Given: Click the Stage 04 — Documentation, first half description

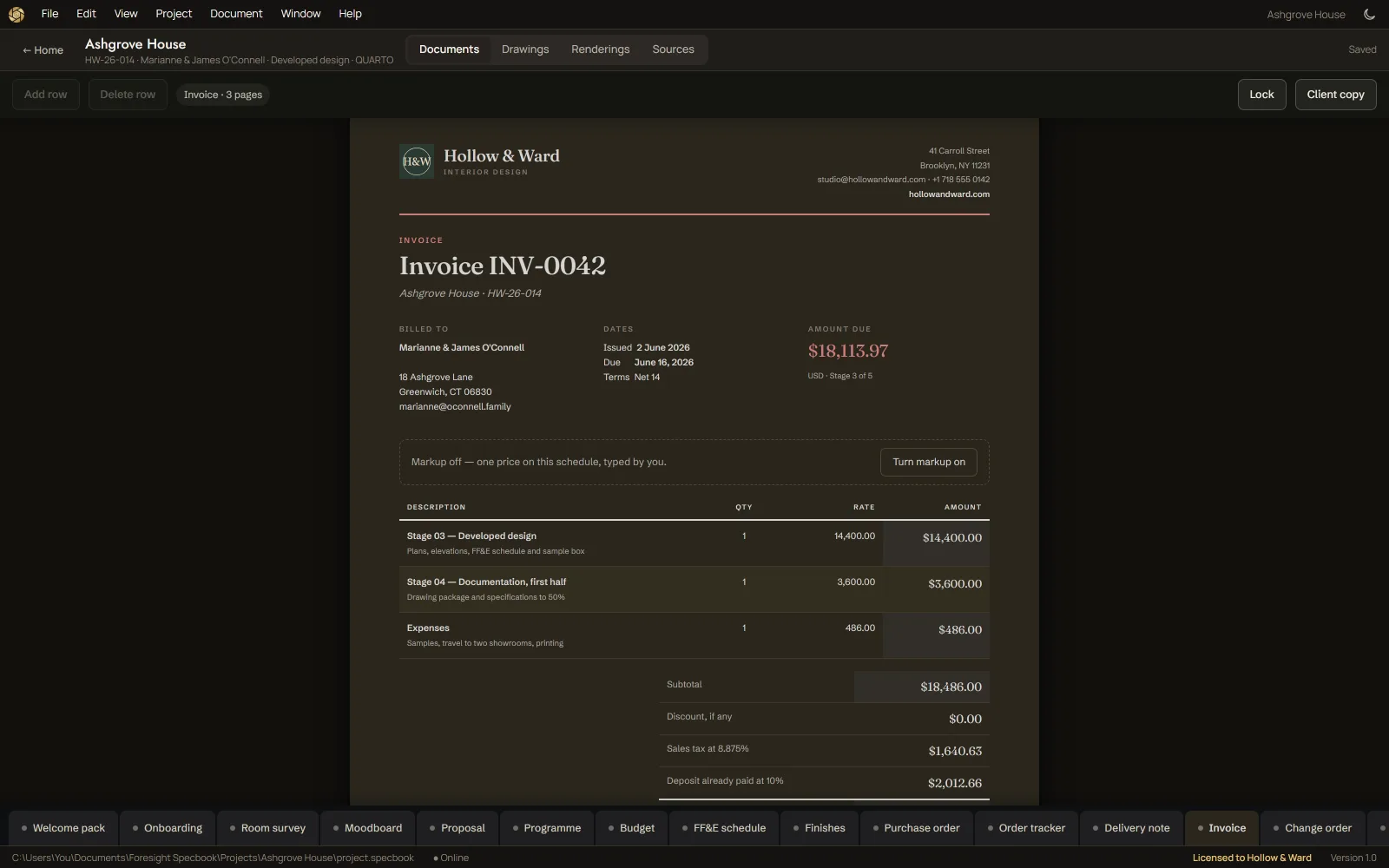Looking at the screenshot, I should pos(486,582).
